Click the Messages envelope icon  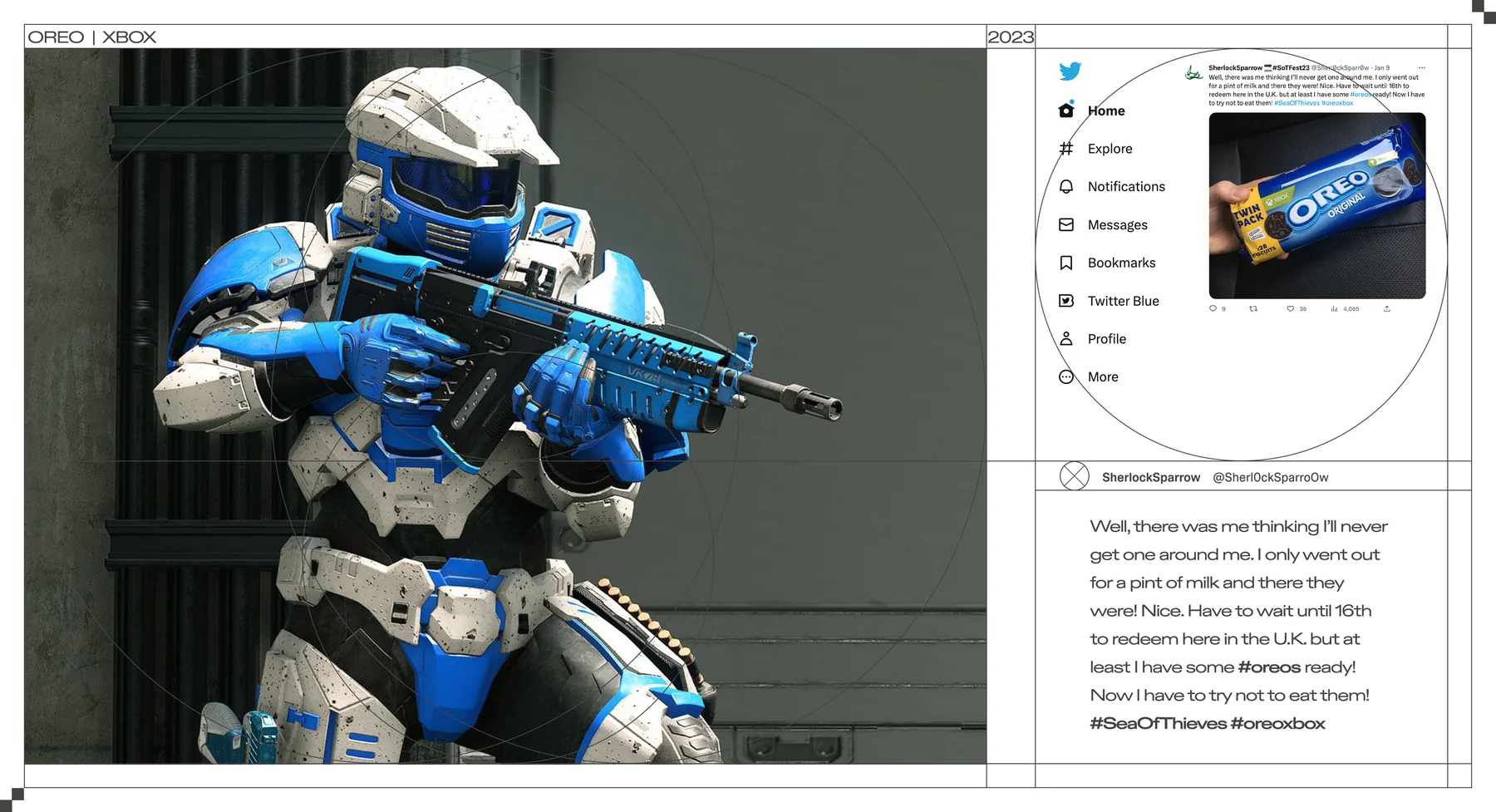pos(1066,224)
